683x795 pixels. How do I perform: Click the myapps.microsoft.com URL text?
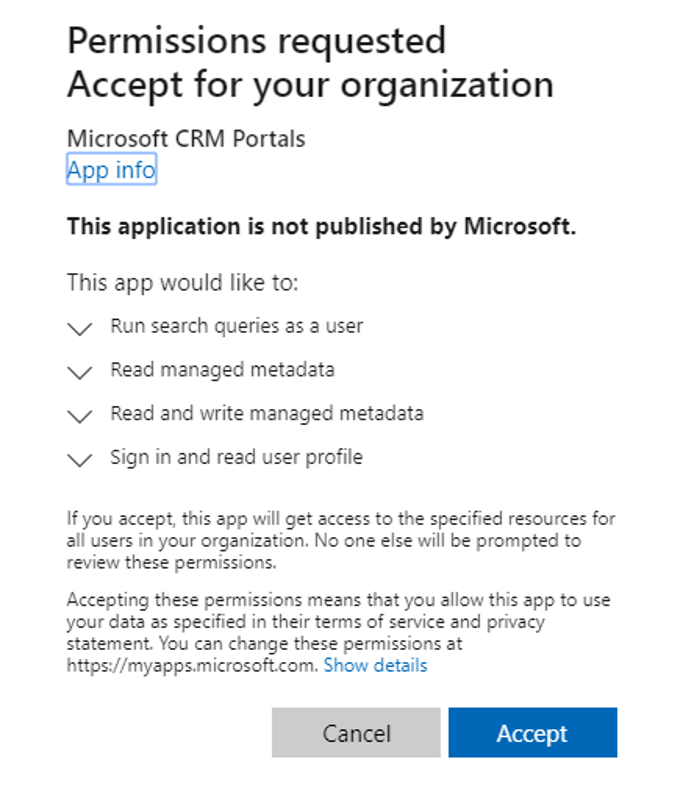coord(190,665)
